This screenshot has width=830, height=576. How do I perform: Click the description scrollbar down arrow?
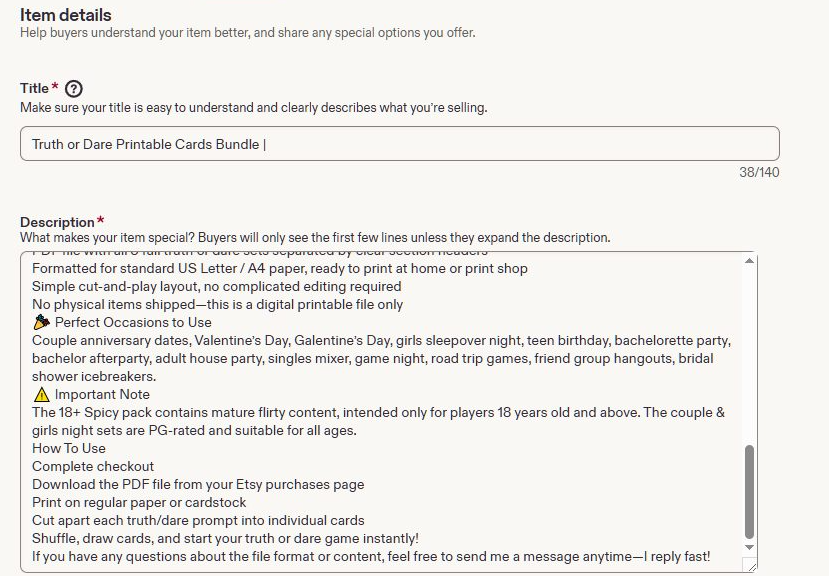(749, 547)
